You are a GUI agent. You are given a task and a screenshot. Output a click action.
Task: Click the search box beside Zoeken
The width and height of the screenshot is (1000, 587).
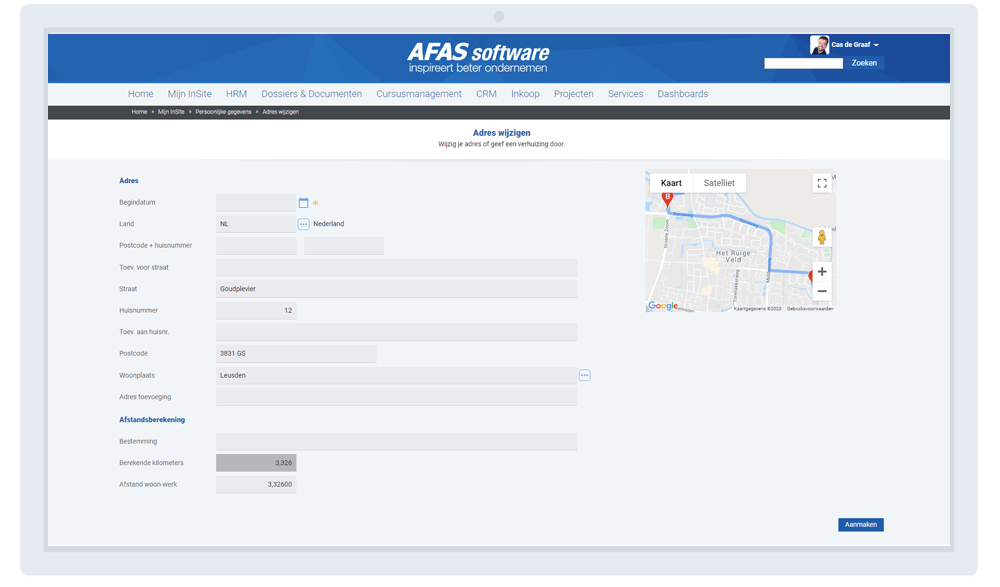(x=804, y=63)
